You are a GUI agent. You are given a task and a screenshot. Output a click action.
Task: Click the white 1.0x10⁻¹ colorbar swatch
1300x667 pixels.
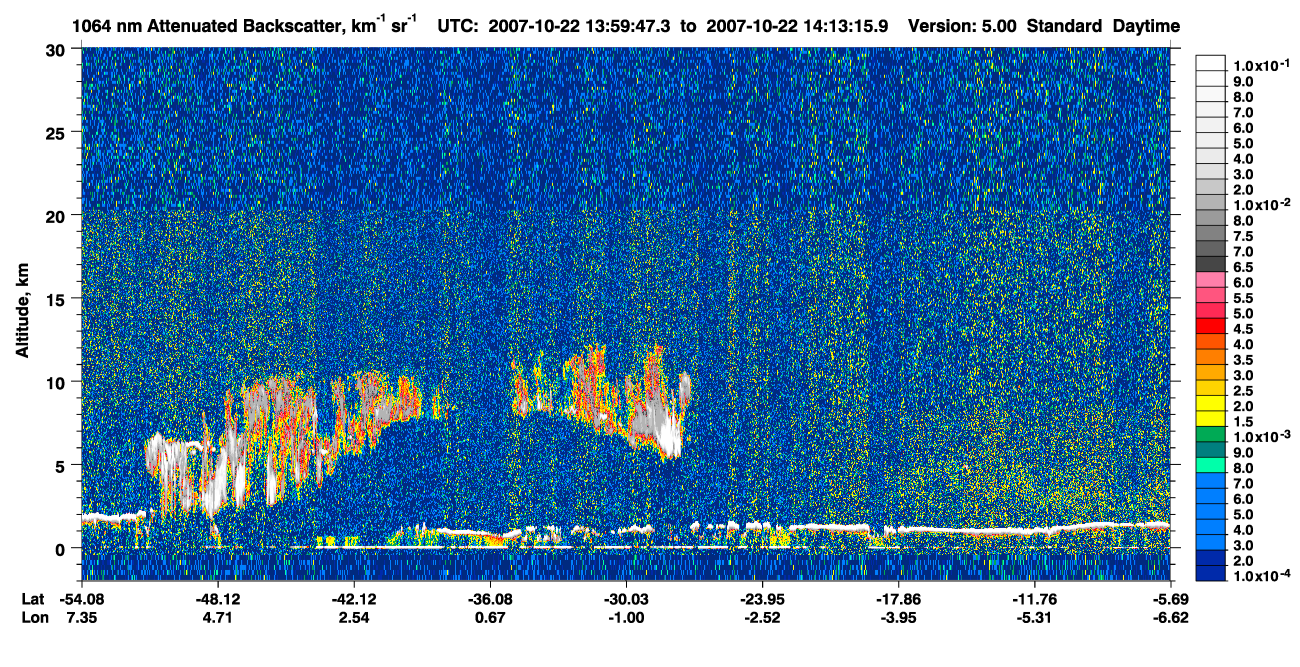pyautogui.click(x=1210, y=64)
